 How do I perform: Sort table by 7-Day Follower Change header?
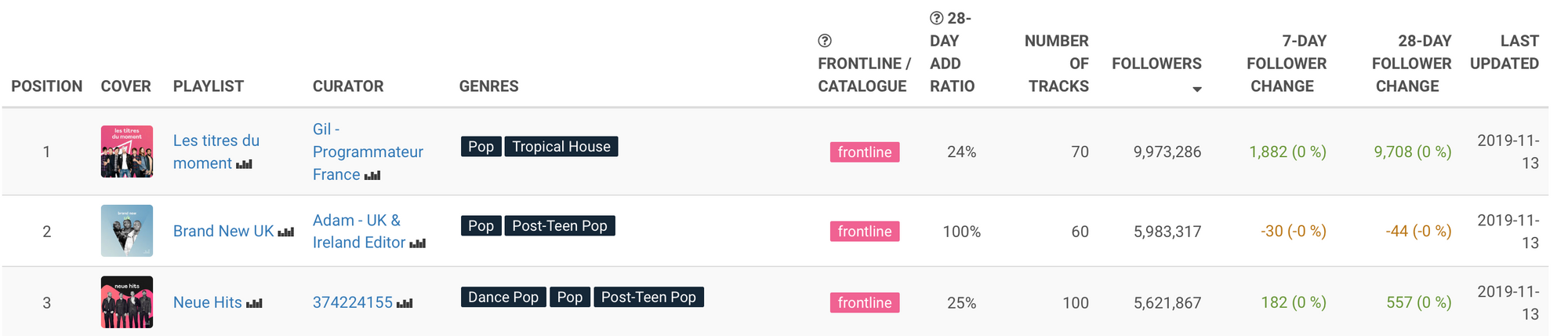[1286, 64]
